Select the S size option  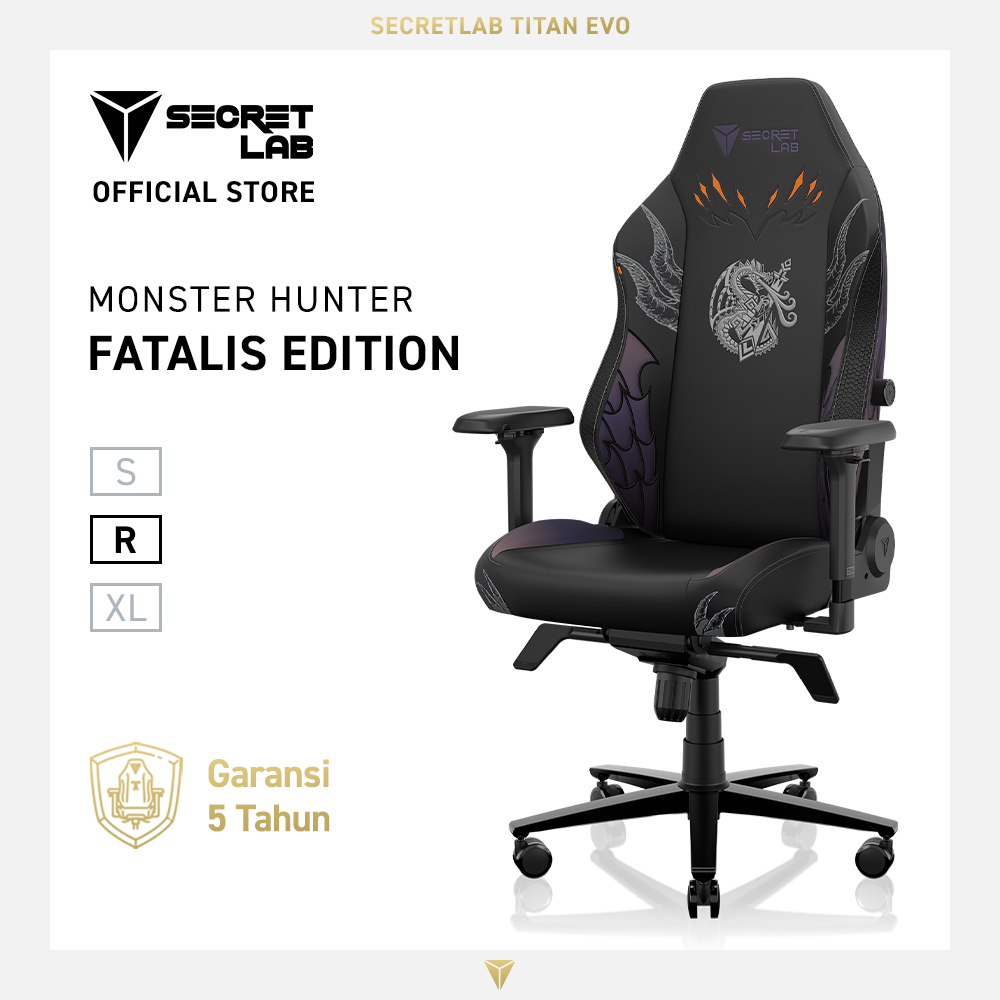(x=126, y=471)
